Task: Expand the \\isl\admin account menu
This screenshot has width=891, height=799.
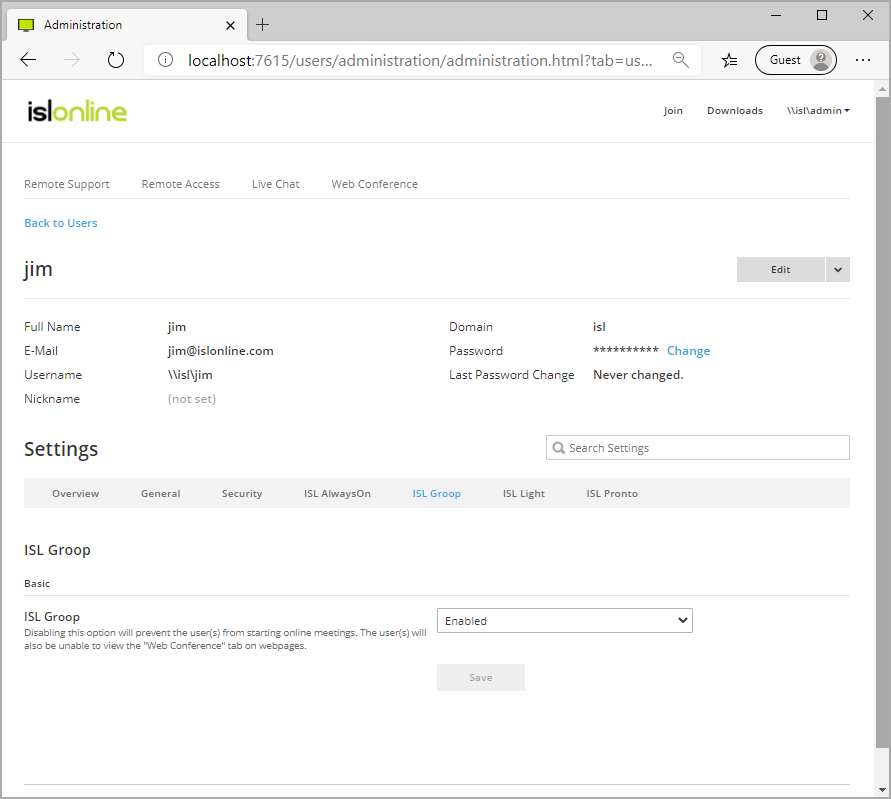Action: tap(818, 110)
